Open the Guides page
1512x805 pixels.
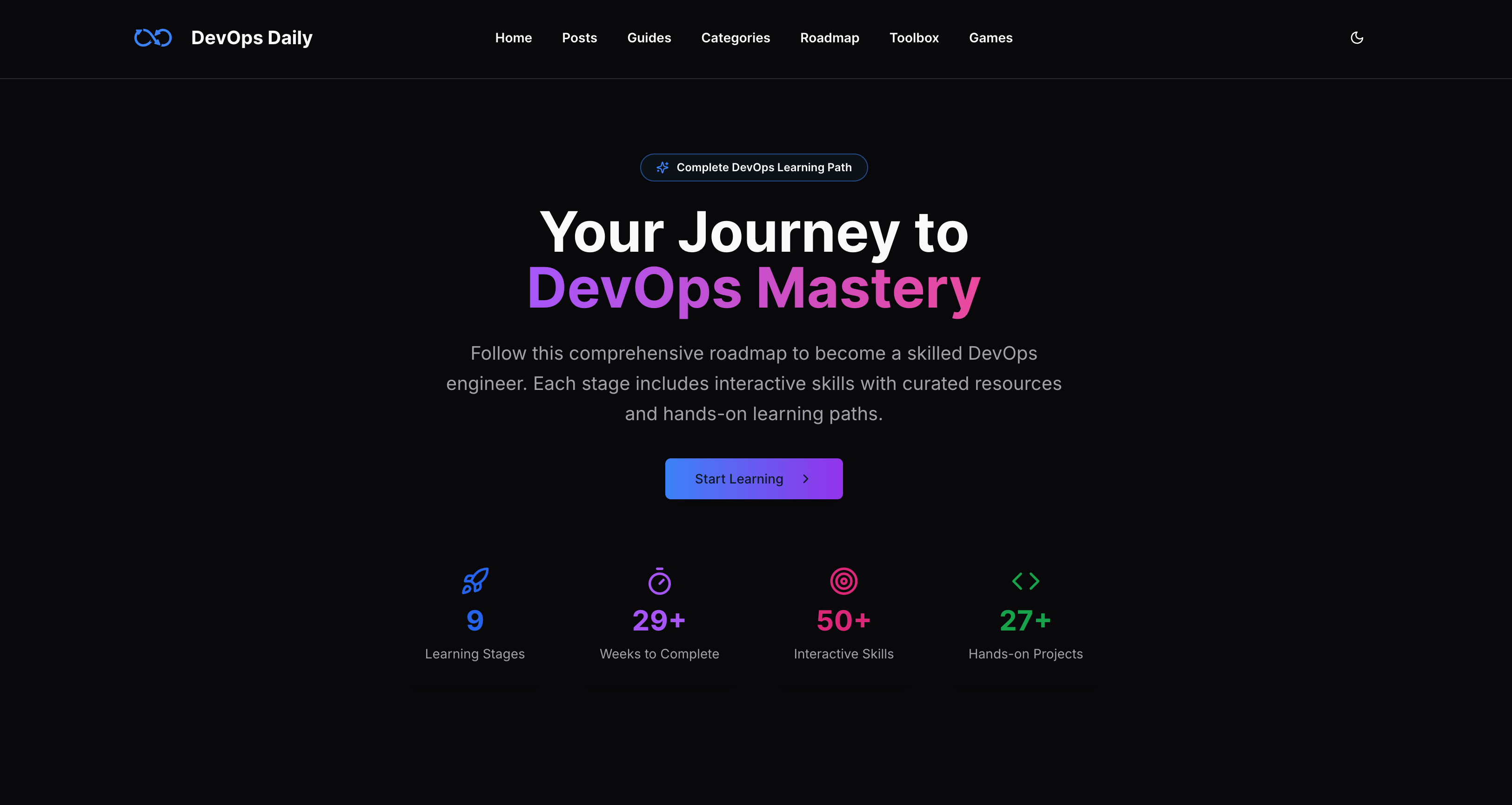click(x=649, y=38)
